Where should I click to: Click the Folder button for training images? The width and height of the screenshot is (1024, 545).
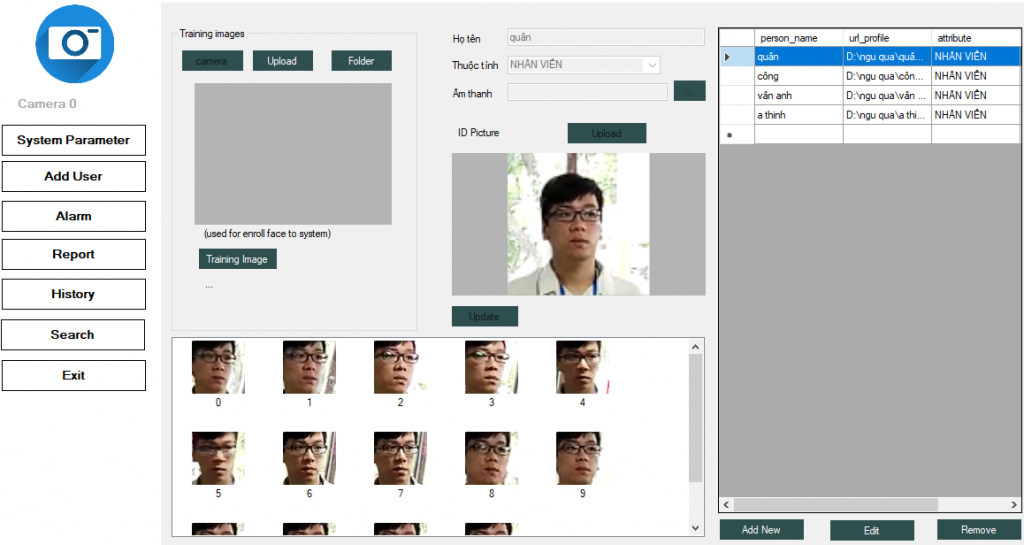coord(361,61)
